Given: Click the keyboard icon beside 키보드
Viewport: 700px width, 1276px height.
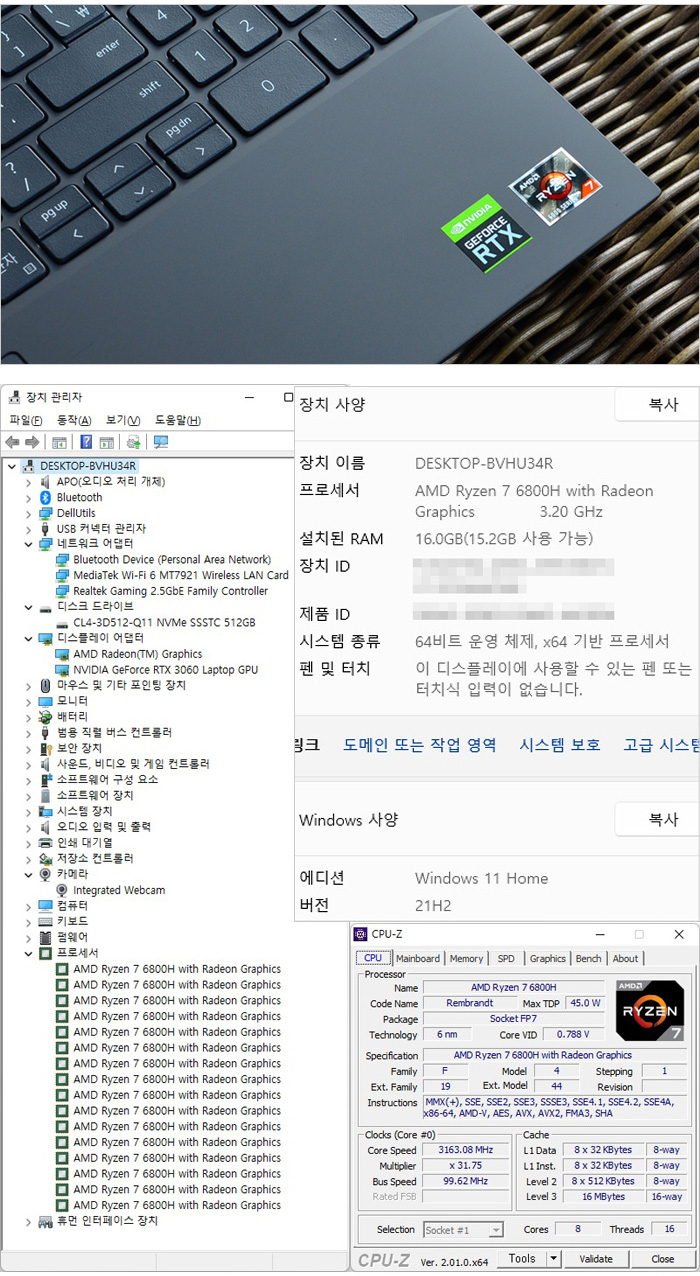Looking at the screenshot, I should [45, 921].
